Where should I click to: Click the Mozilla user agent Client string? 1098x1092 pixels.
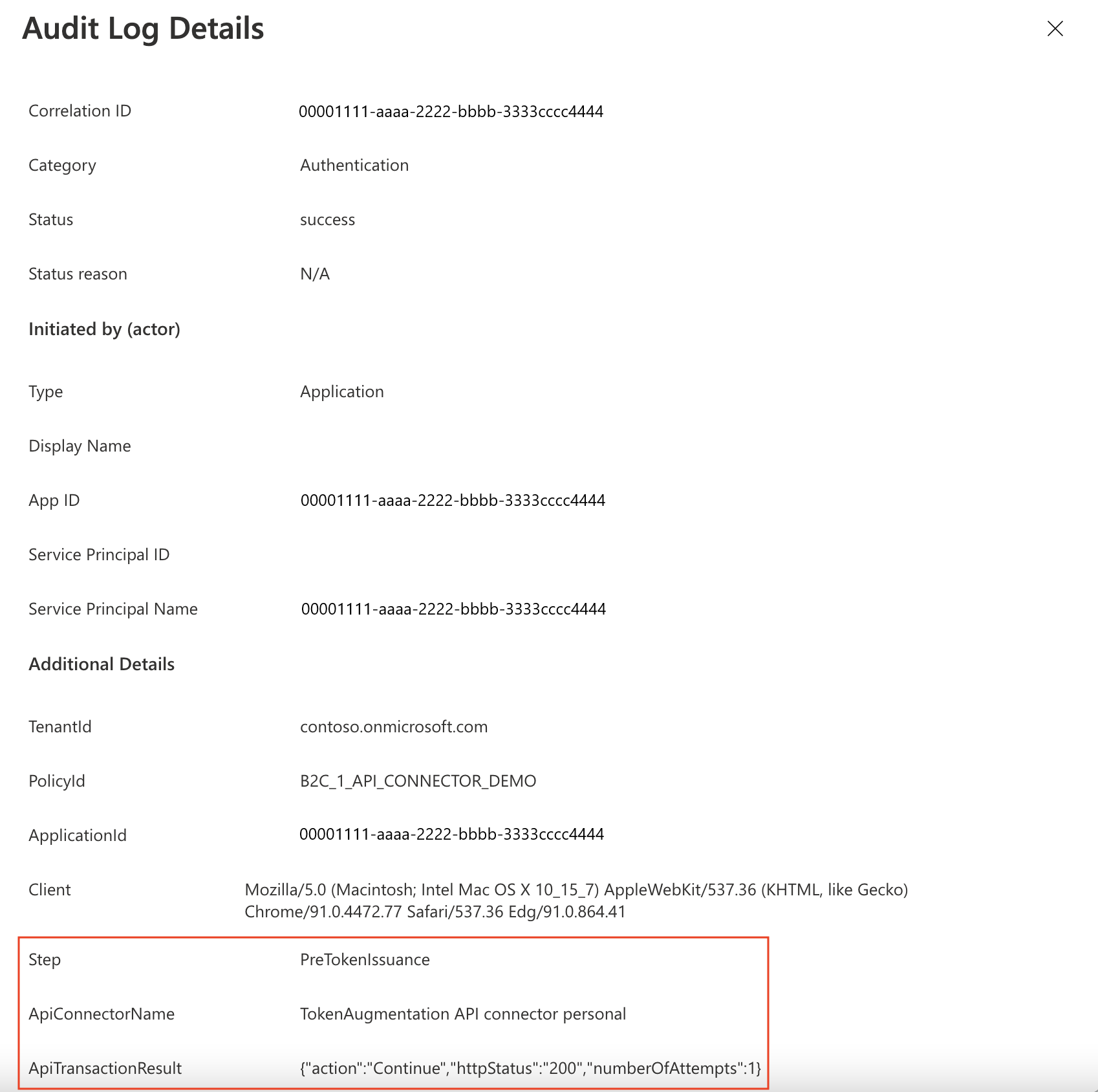pos(576,889)
